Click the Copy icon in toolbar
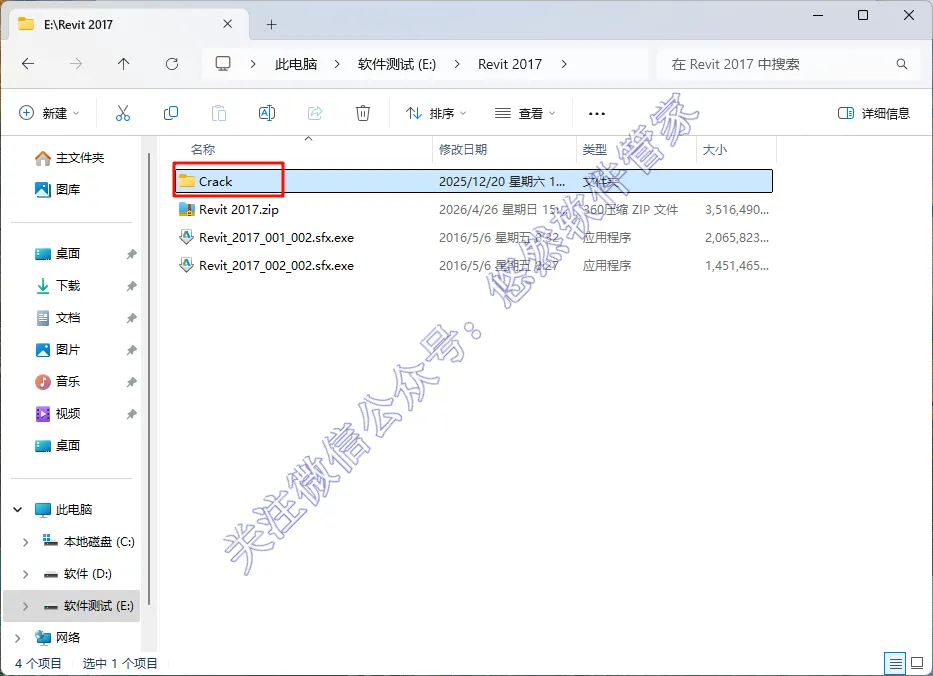The width and height of the screenshot is (933, 676). 171,113
